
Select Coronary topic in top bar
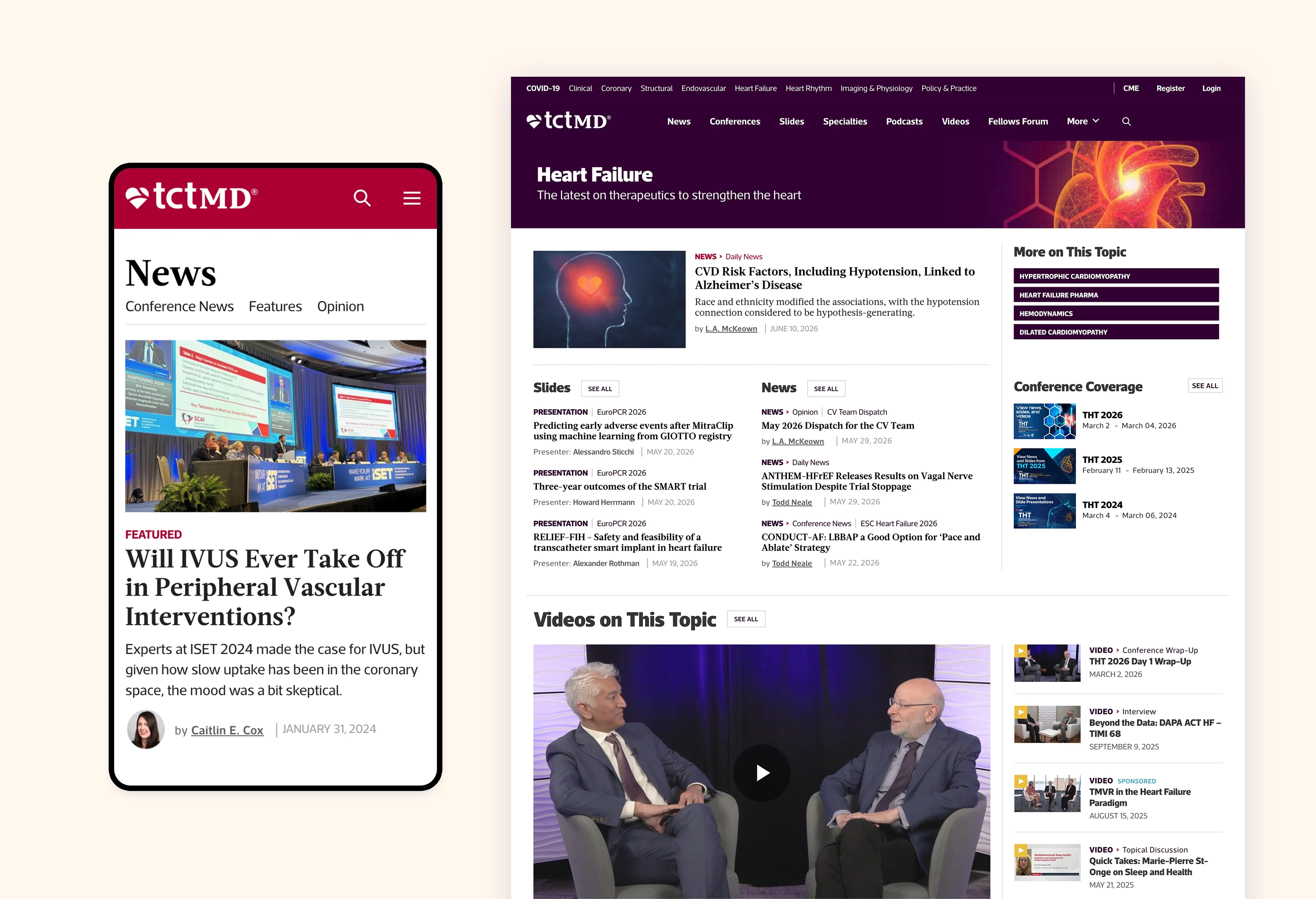point(616,88)
